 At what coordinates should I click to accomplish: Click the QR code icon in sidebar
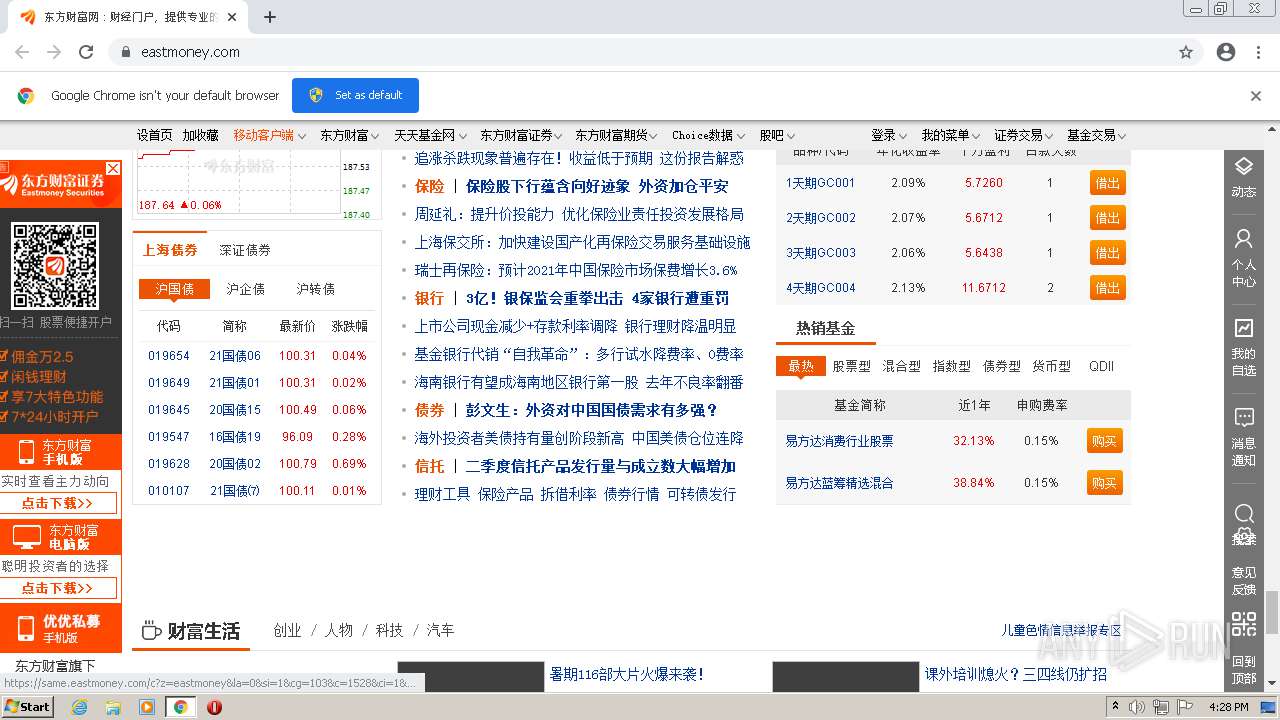1243,624
